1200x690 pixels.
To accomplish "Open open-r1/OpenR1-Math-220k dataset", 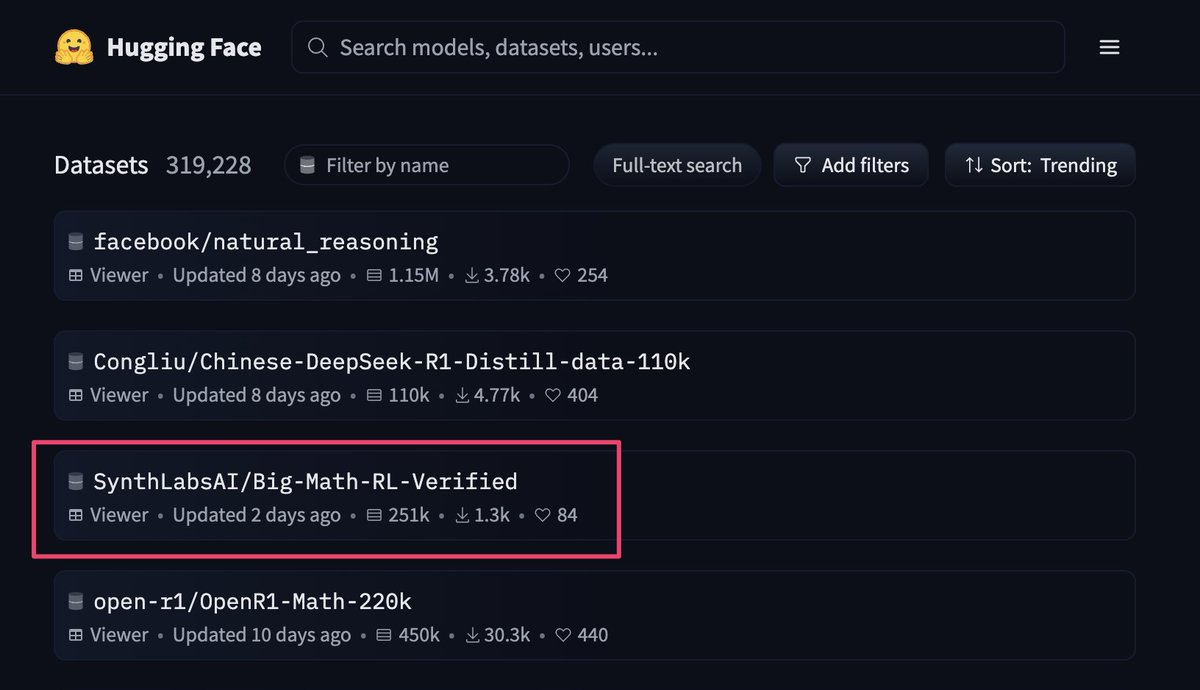I will point(252,601).
